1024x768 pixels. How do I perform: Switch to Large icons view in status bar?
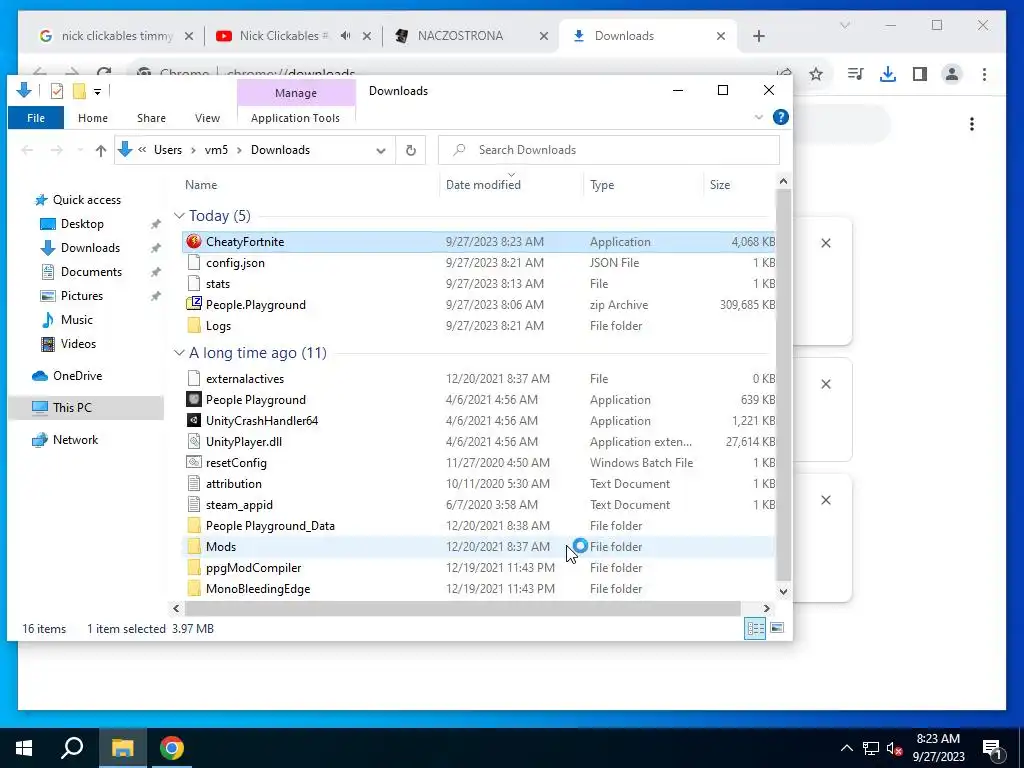777,628
